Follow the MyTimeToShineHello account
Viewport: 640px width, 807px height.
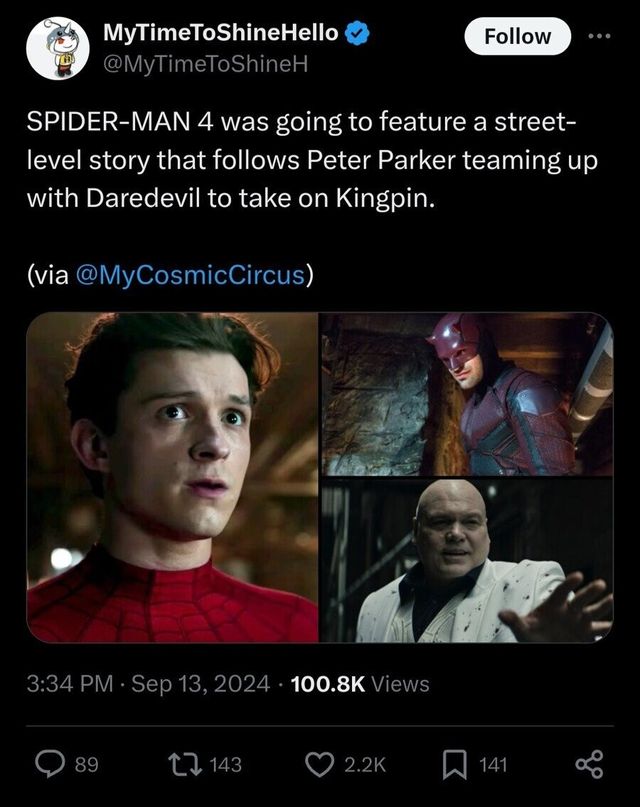518,37
